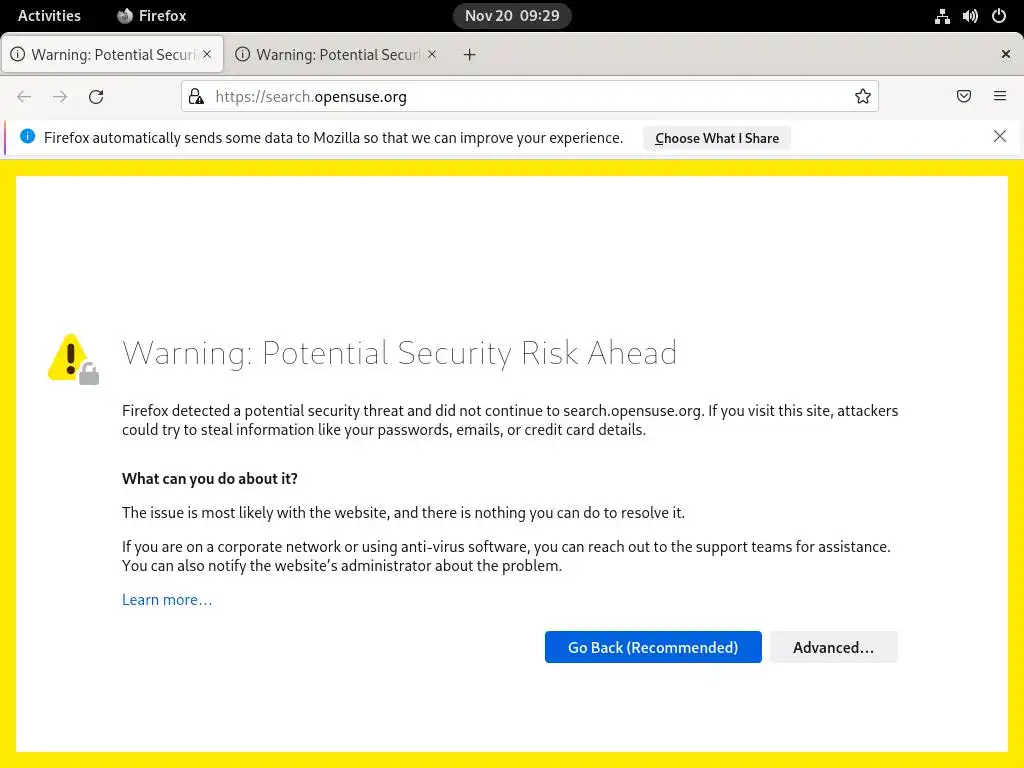Image resolution: width=1024 pixels, height=768 pixels.
Task: Open a new tab with the plus button
Action: (x=470, y=55)
